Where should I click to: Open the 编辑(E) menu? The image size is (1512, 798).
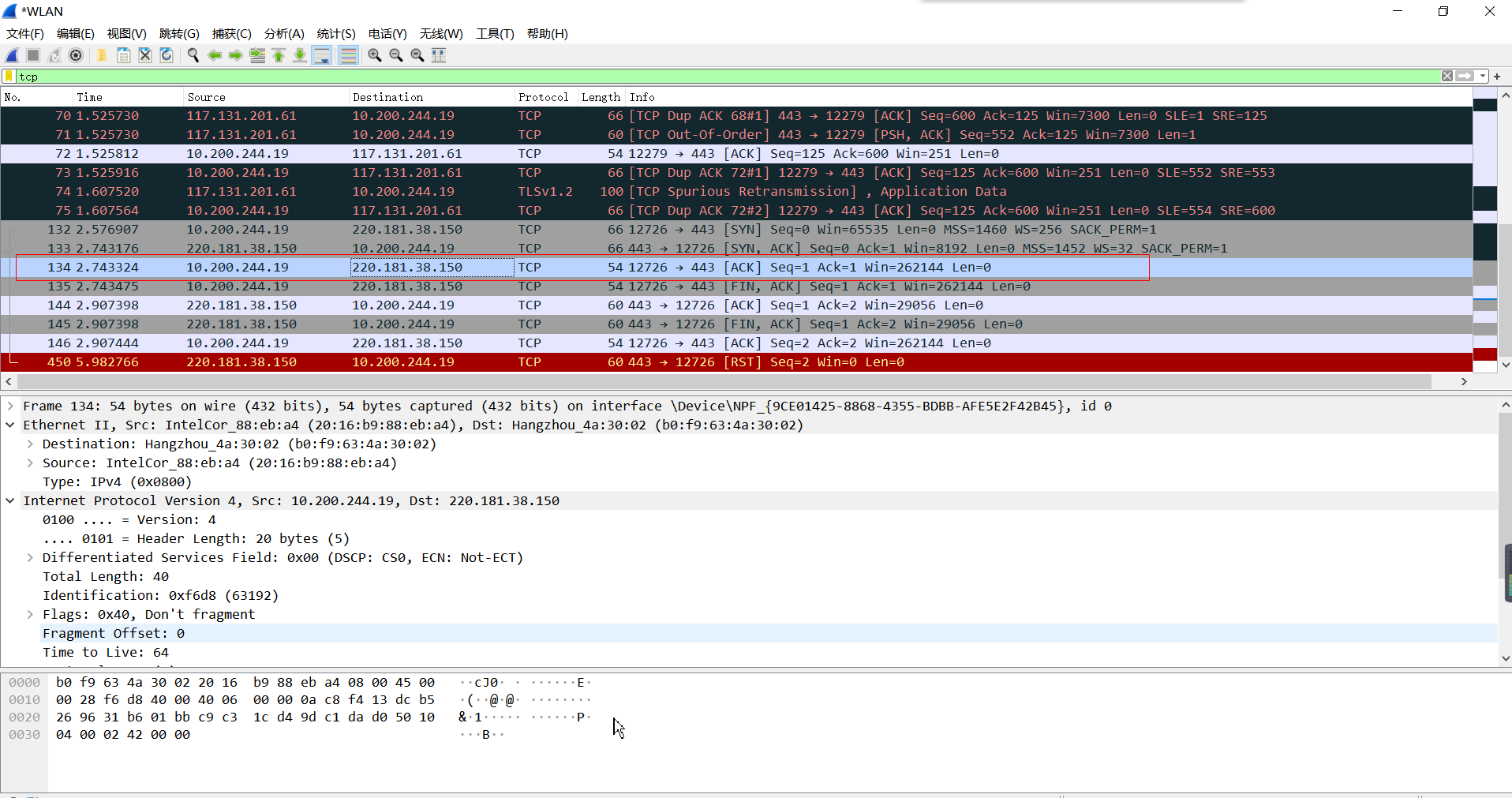click(x=75, y=34)
